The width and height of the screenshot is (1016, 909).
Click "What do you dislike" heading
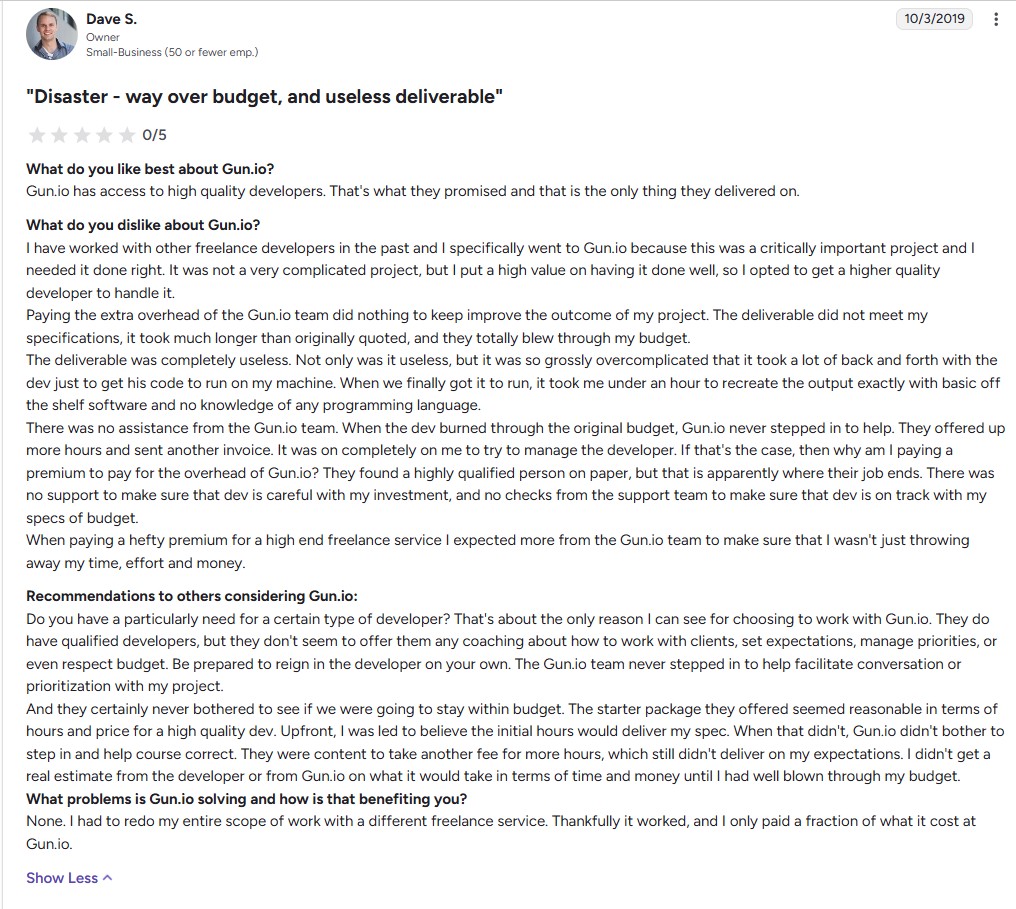pyautogui.click(x=143, y=225)
